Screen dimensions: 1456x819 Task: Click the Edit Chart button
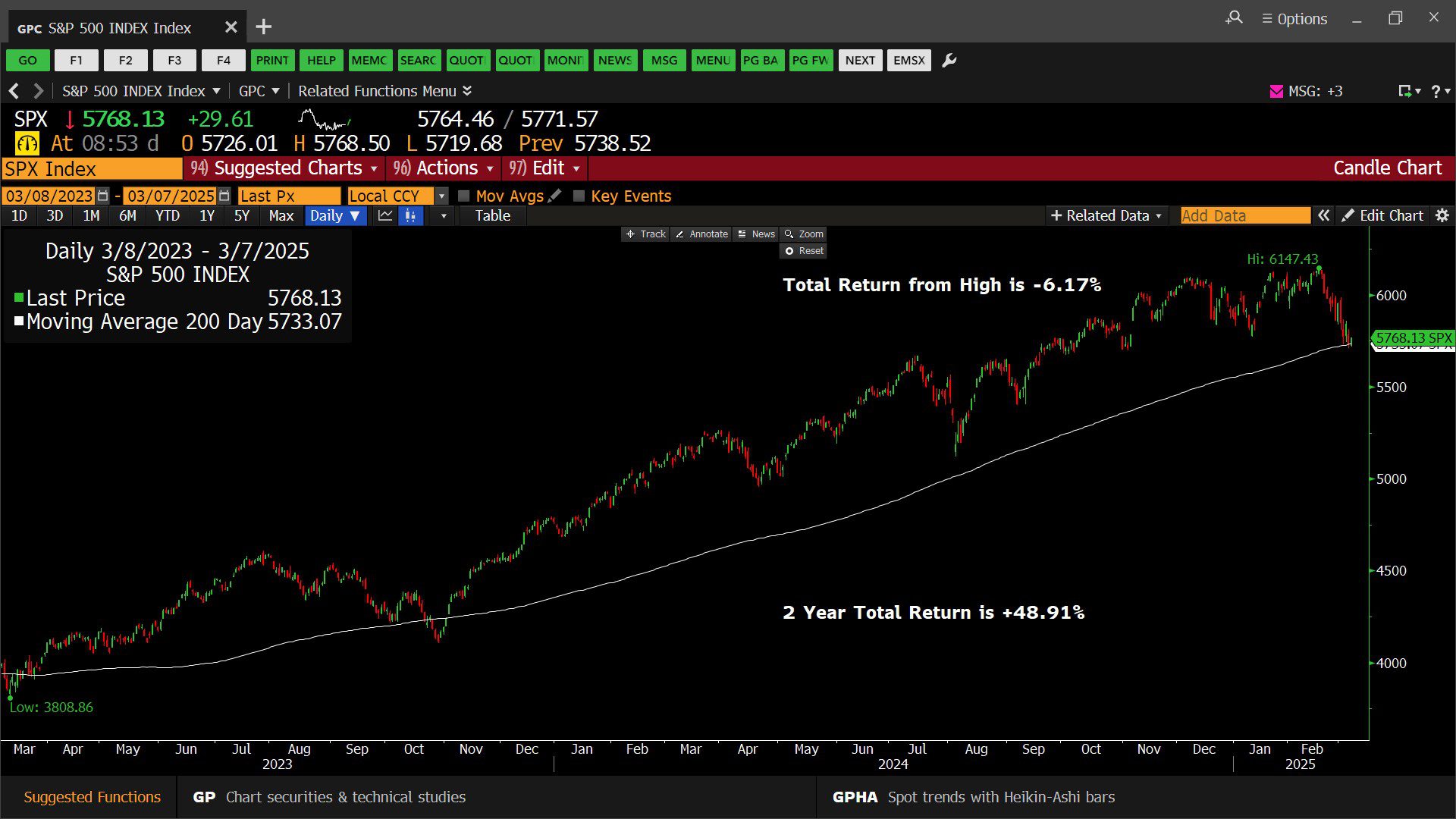(1382, 216)
